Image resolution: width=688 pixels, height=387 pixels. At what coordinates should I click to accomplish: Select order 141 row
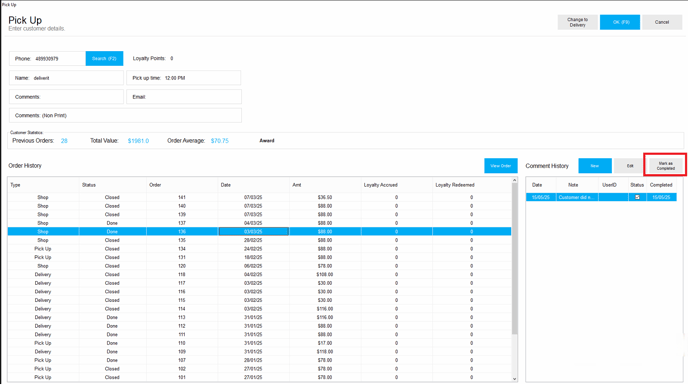point(259,197)
